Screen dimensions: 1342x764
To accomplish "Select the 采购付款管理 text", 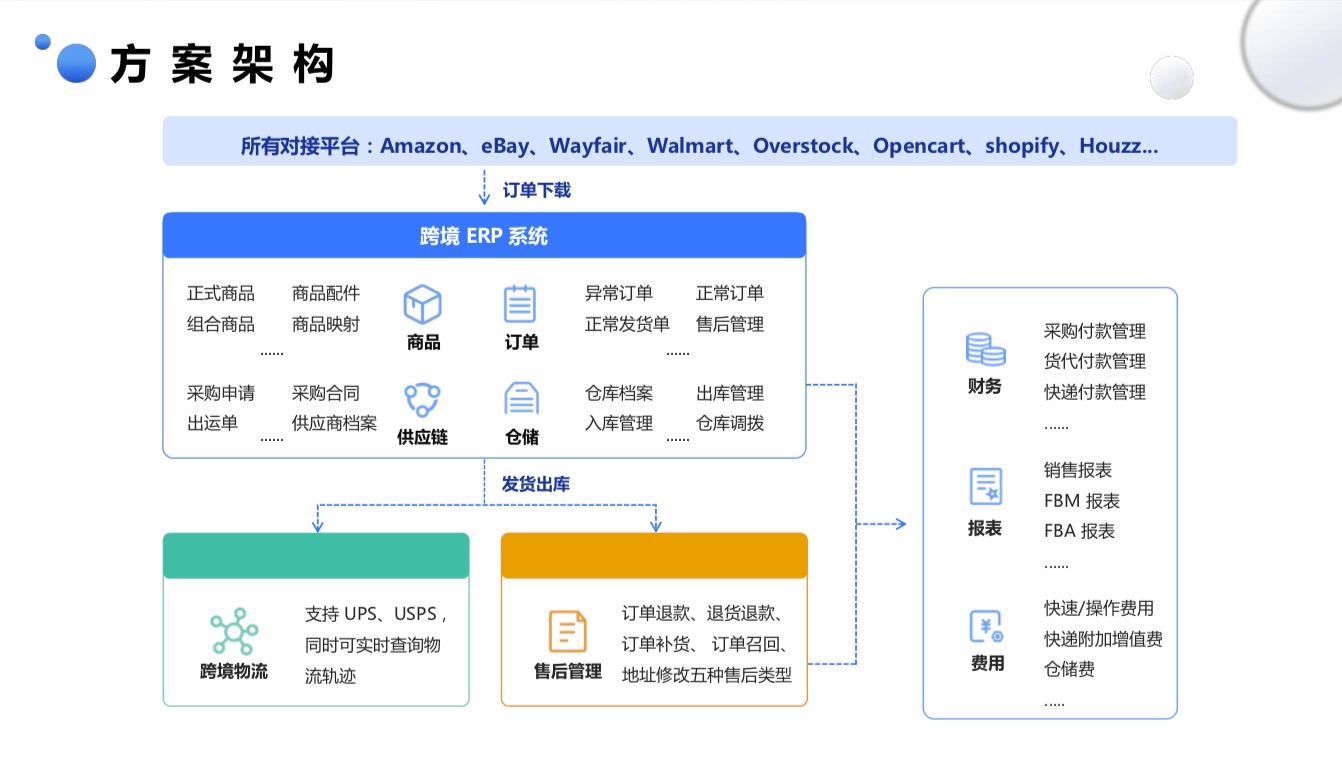I will click(1094, 331).
